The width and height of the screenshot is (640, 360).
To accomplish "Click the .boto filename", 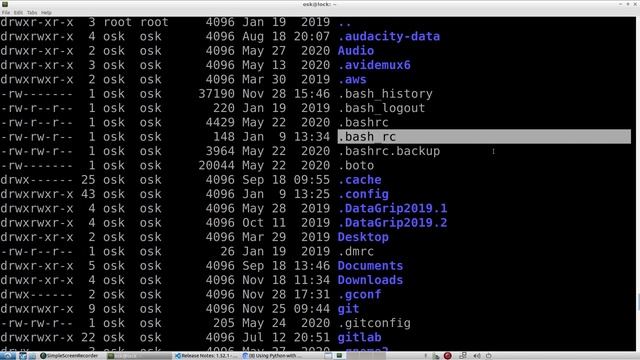I will [x=356, y=165].
